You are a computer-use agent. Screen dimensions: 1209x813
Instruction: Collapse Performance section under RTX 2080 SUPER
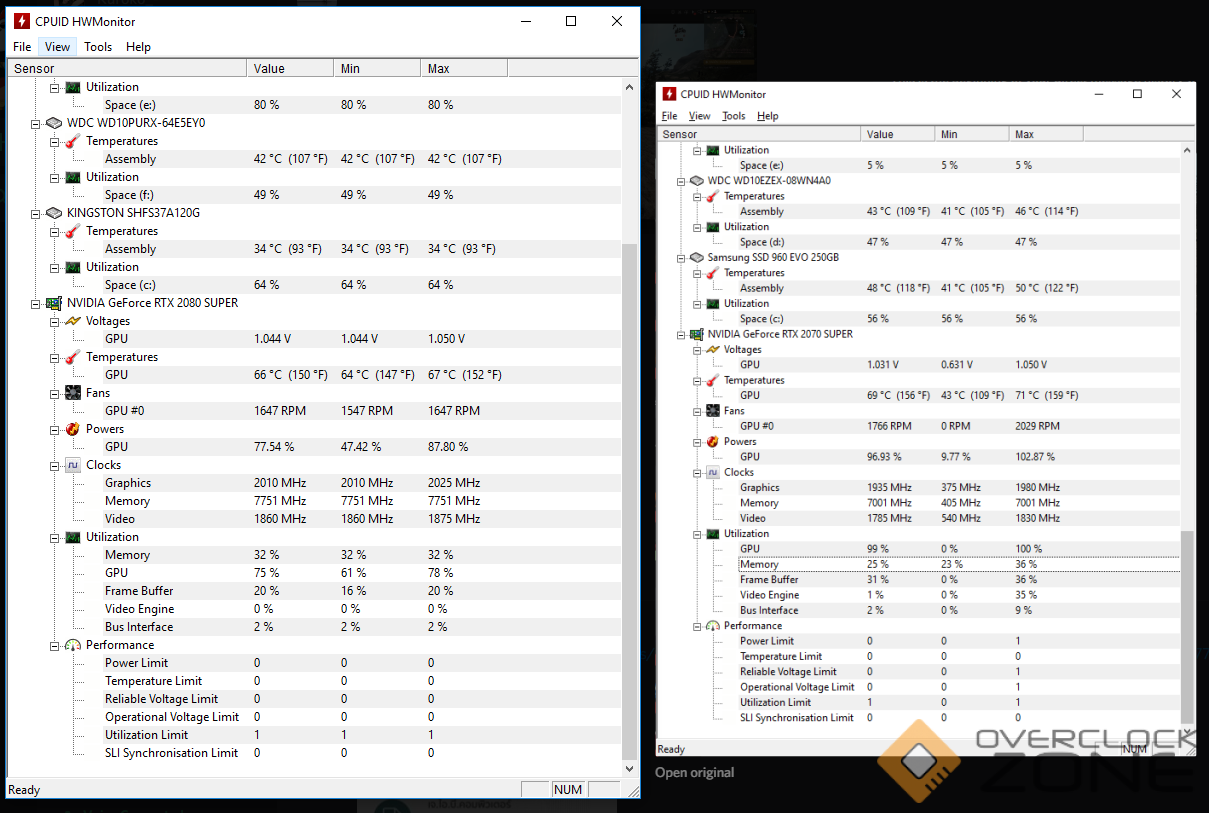(x=55, y=645)
